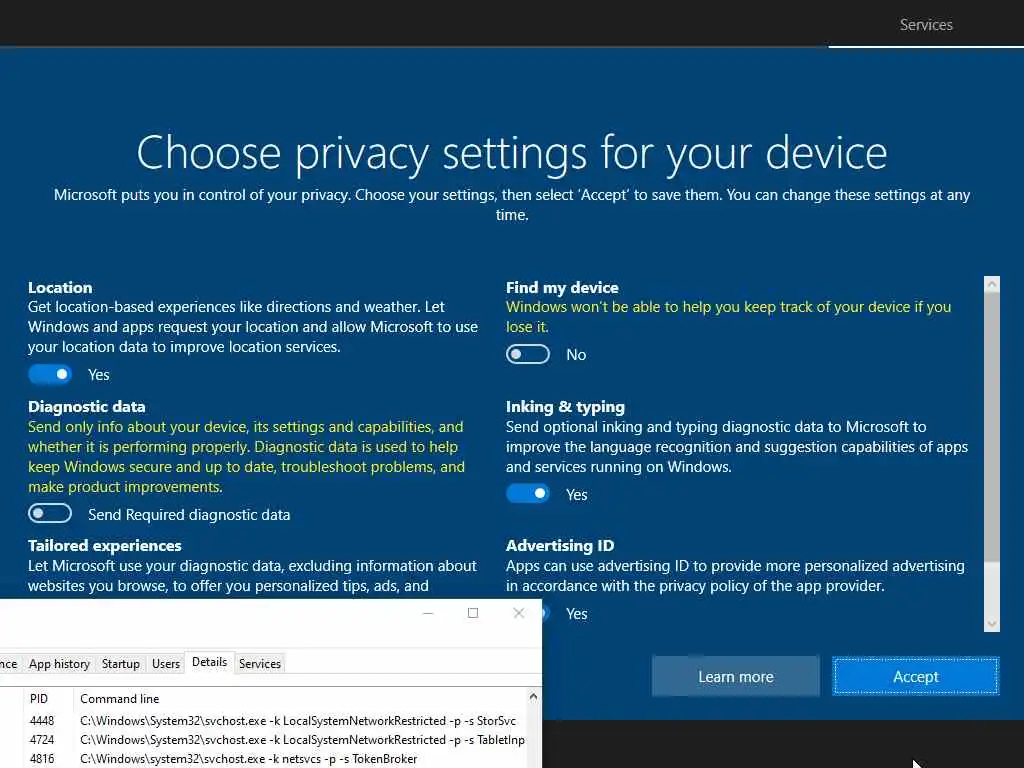This screenshot has height=768, width=1024.
Task: Click the privacy settings scrollbar thumb
Action: (x=991, y=427)
